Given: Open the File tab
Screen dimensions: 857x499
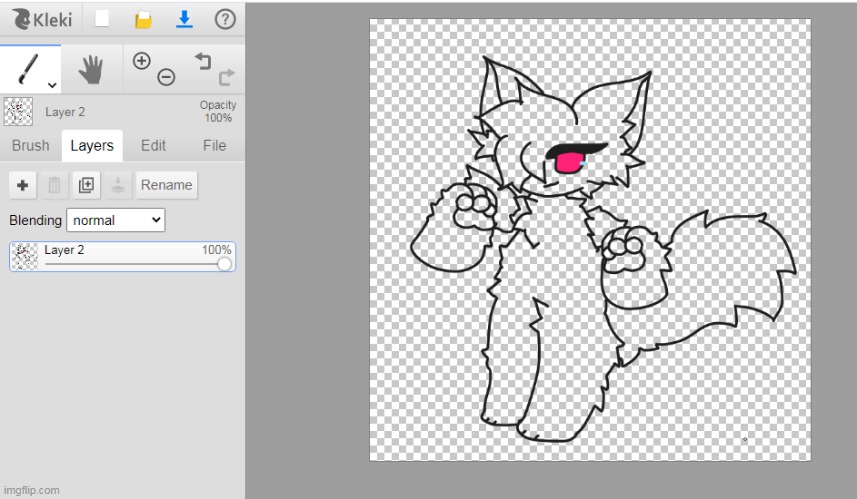Looking at the screenshot, I should pos(214,145).
